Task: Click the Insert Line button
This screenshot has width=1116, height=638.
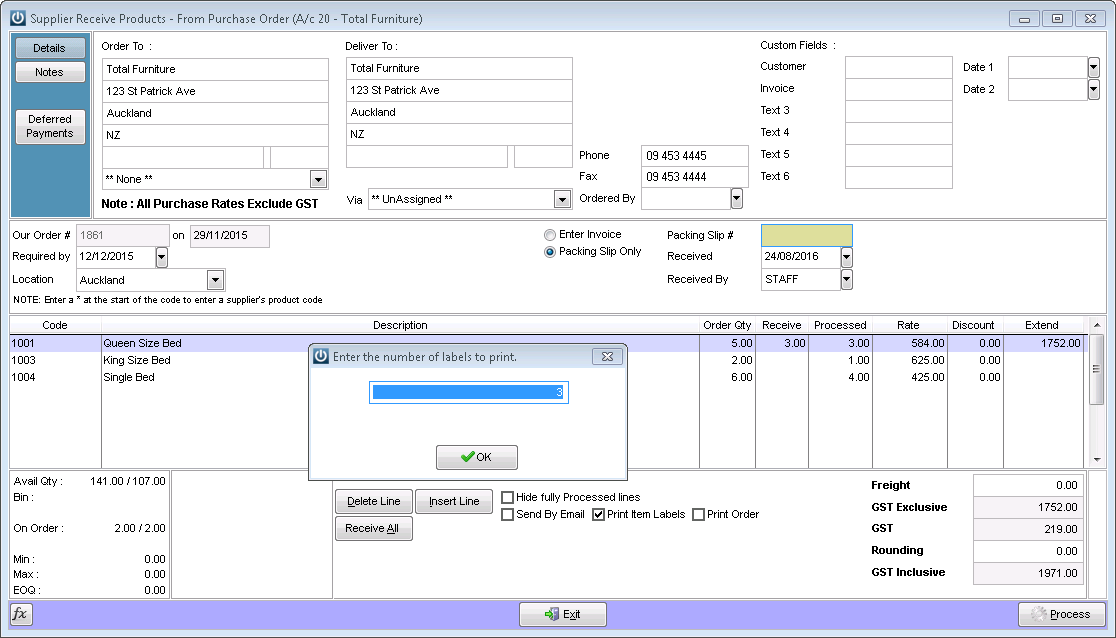Action: [454, 501]
